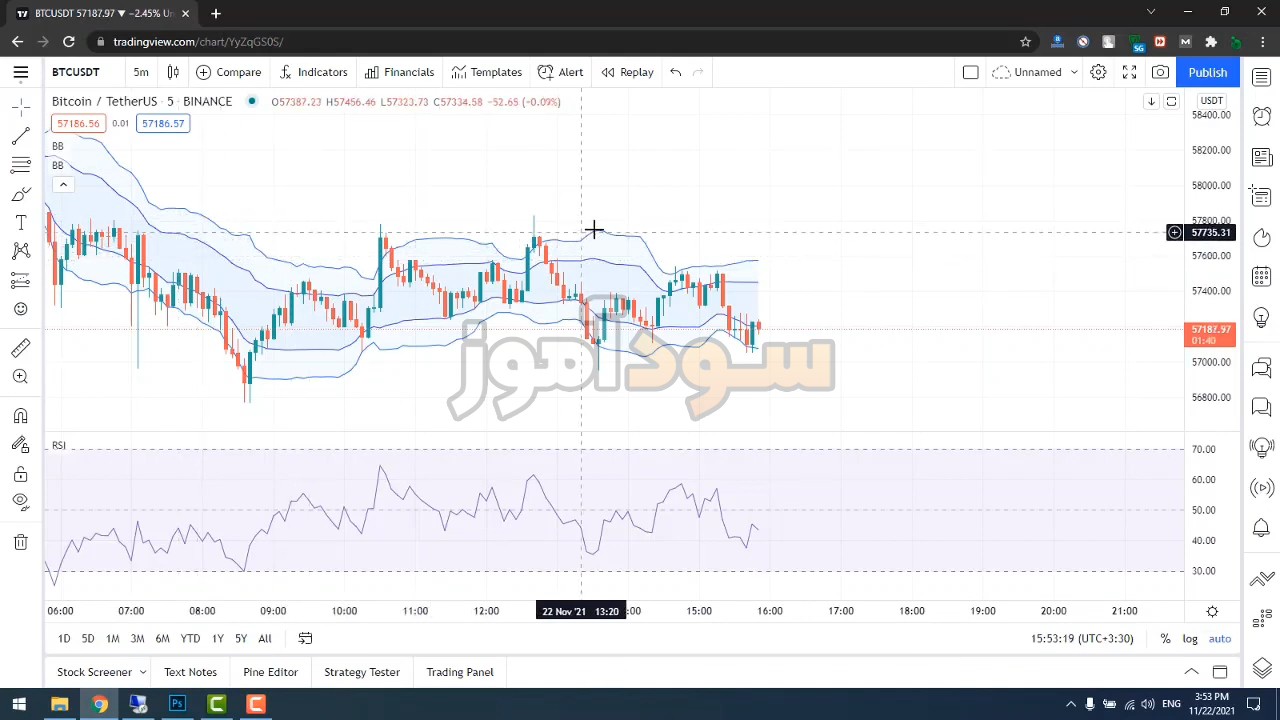Click the red sell price 57186.56
Image resolution: width=1280 pixels, height=720 pixels.
pos(78,123)
